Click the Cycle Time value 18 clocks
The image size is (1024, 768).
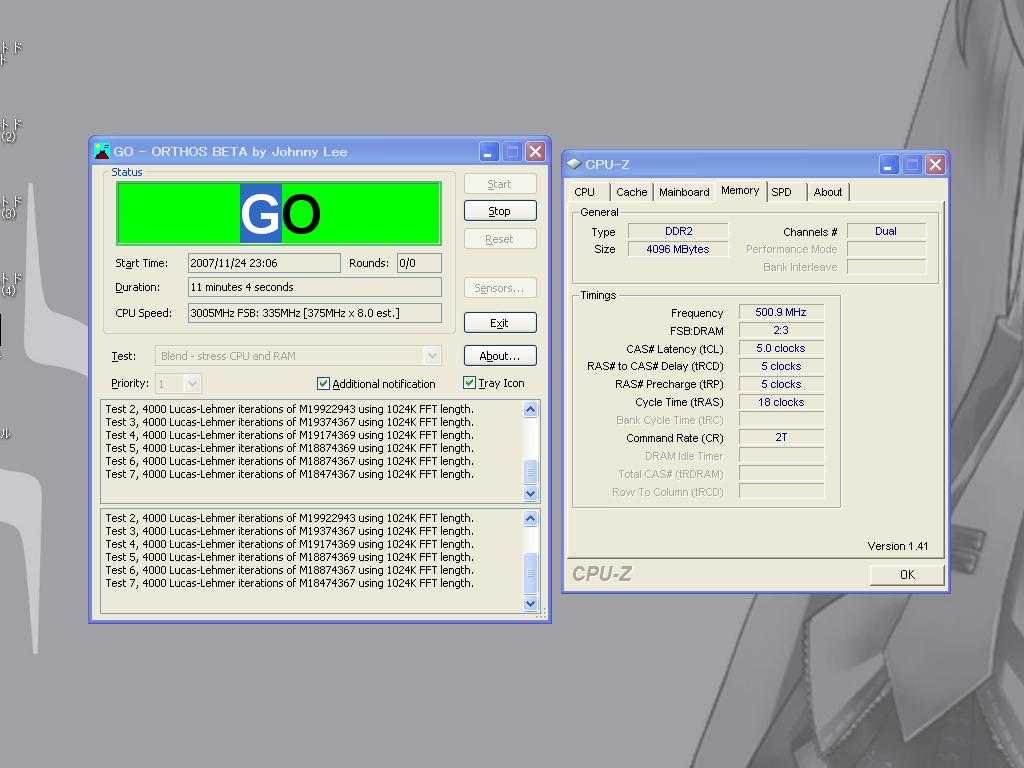[781, 402]
